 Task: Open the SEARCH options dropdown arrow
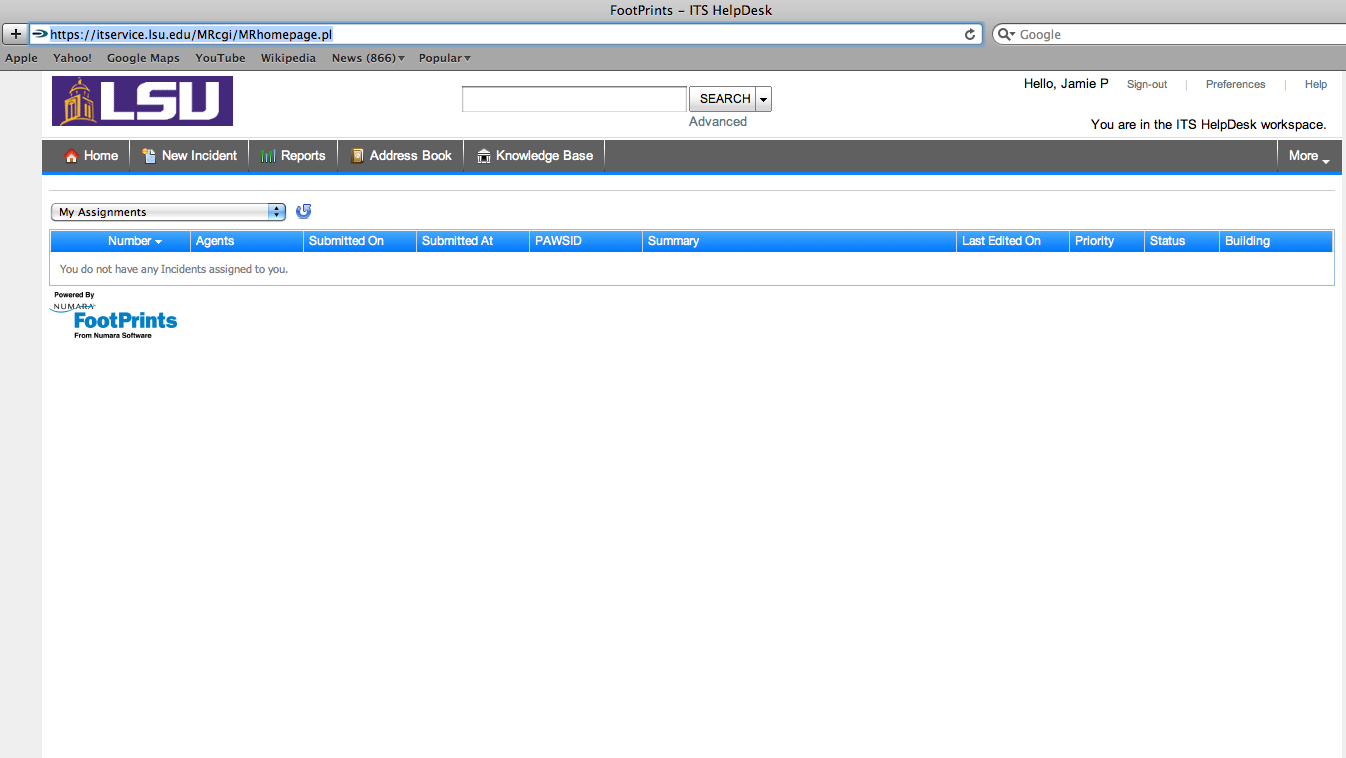pyautogui.click(x=764, y=99)
